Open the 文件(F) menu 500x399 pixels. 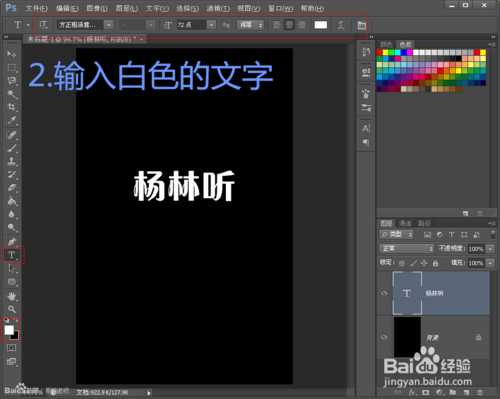tap(36, 8)
